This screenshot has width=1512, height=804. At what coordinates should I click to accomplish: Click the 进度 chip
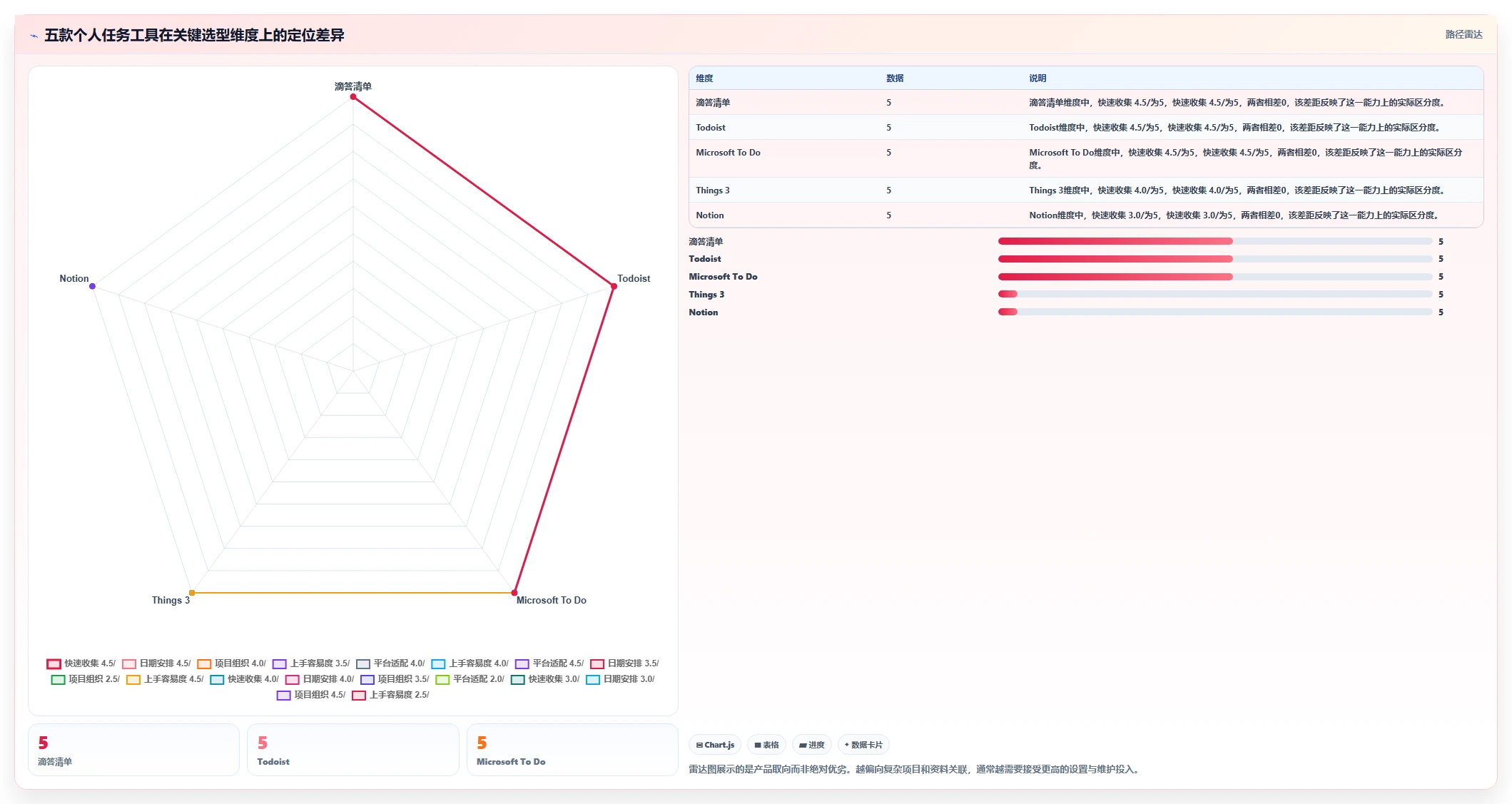pyautogui.click(x=811, y=745)
